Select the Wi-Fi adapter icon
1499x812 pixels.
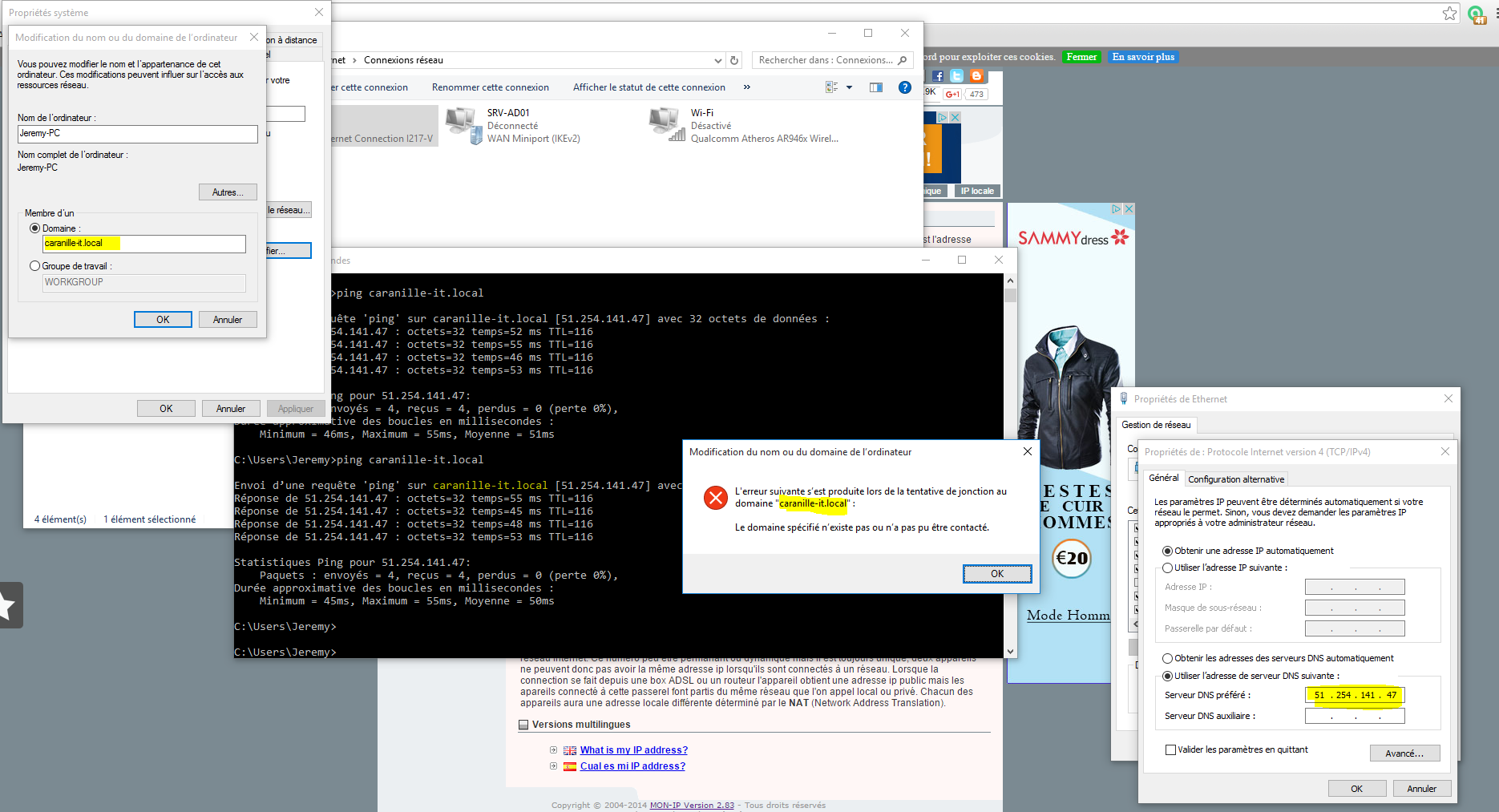[667, 126]
